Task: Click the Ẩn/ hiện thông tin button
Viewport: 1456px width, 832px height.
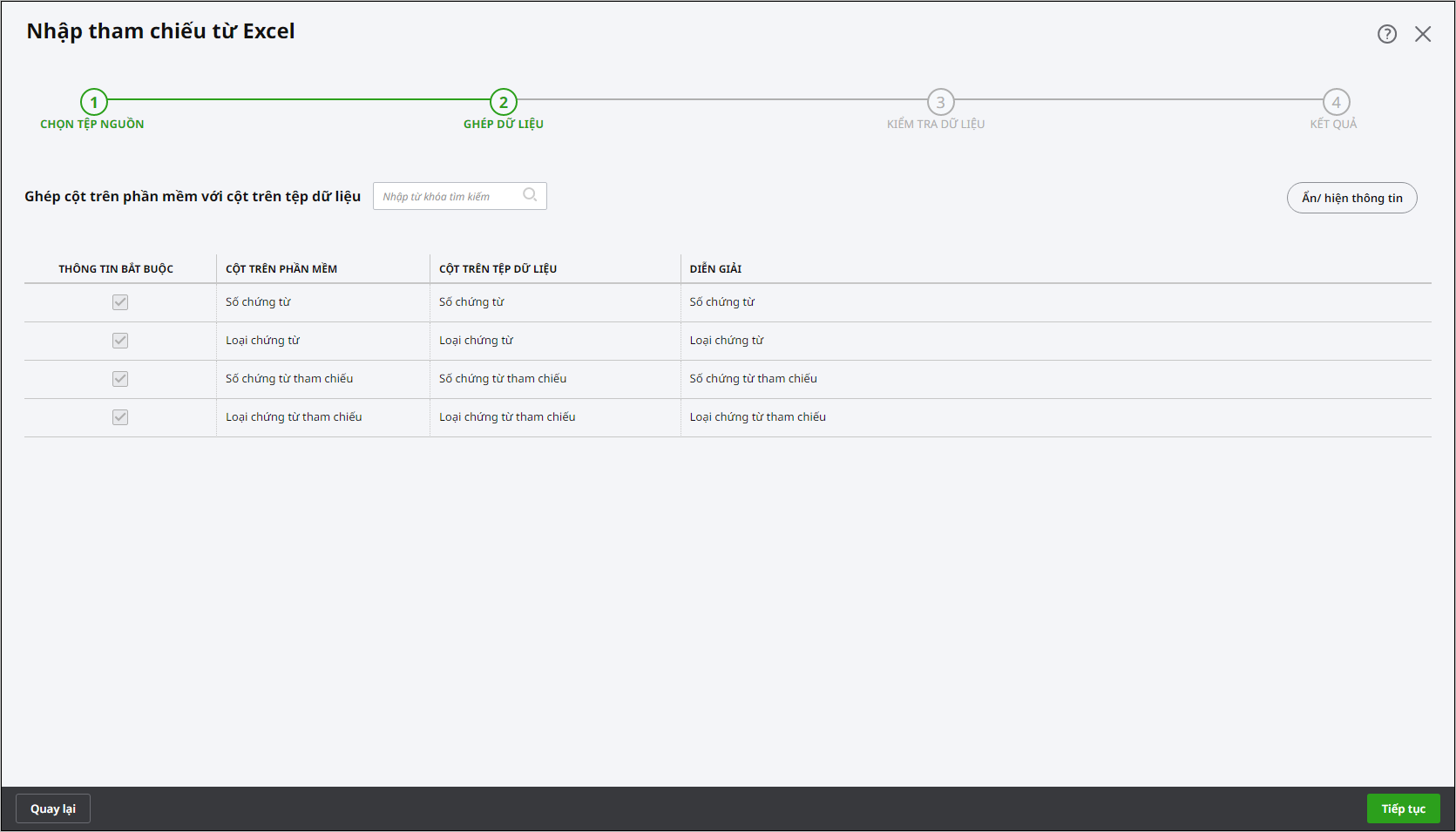Action: point(1351,198)
